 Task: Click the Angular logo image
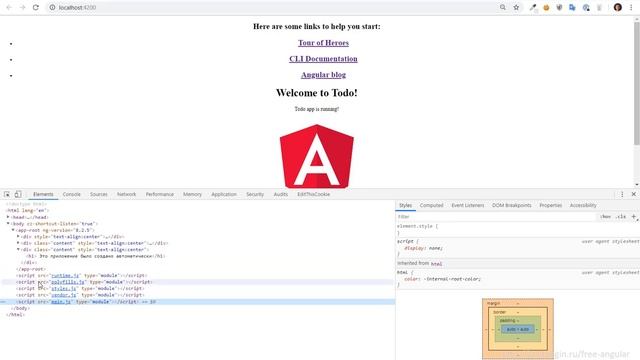[x=317, y=156]
